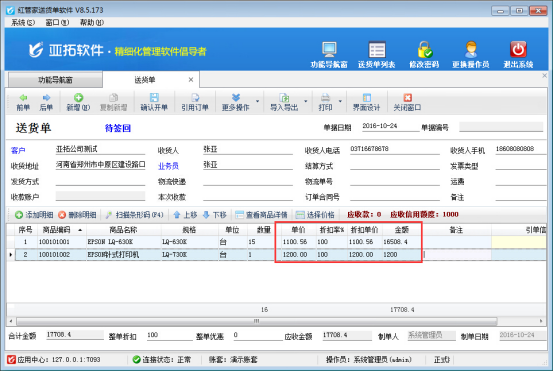Screen dimensions: 553x371
Task: Click the 添加明细 button
Action: pyautogui.click(x=34, y=215)
